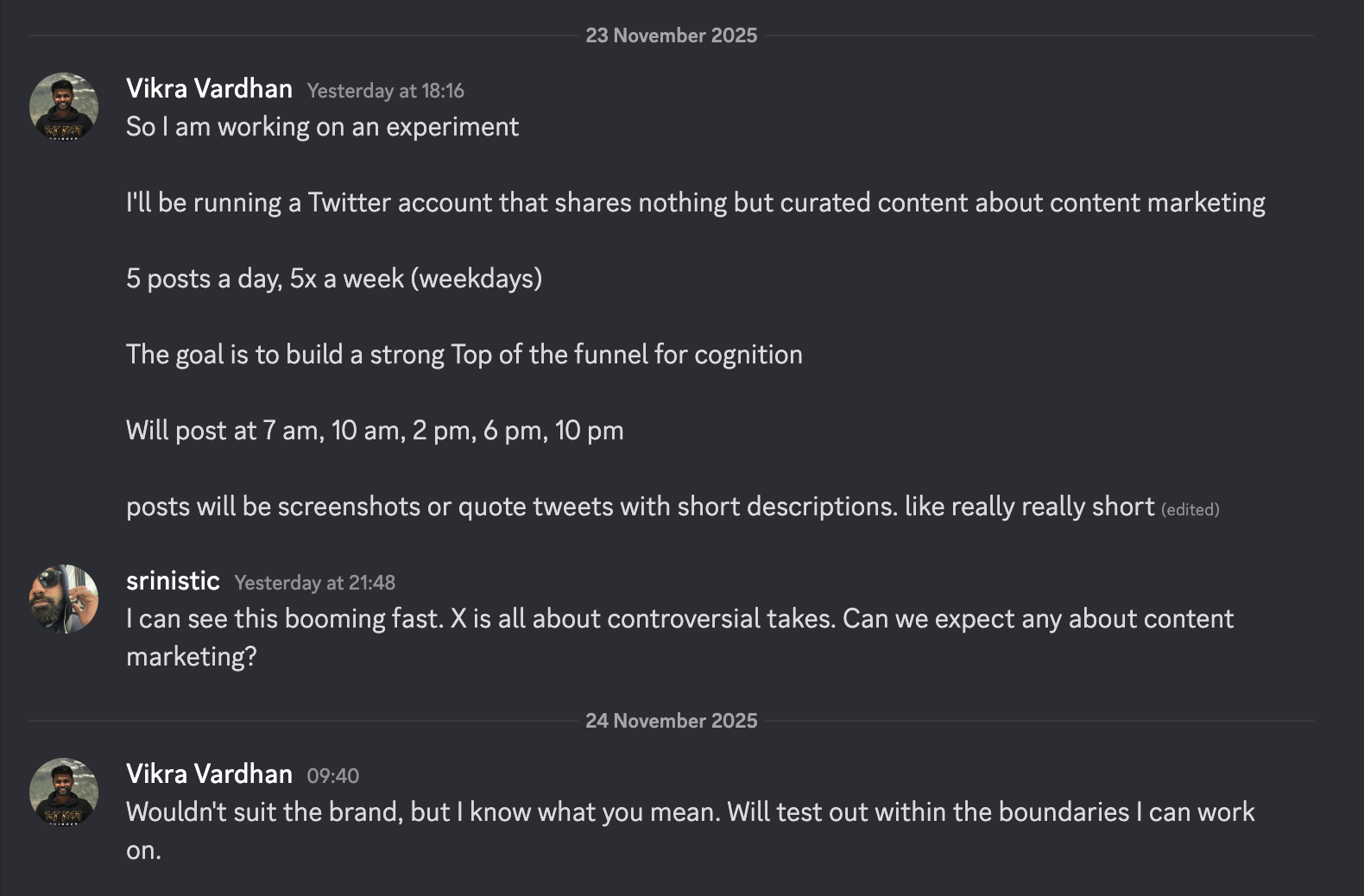The width and height of the screenshot is (1364, 896).
Task: Click the message starting with So I am working
Action: click(x=322, y=125)
